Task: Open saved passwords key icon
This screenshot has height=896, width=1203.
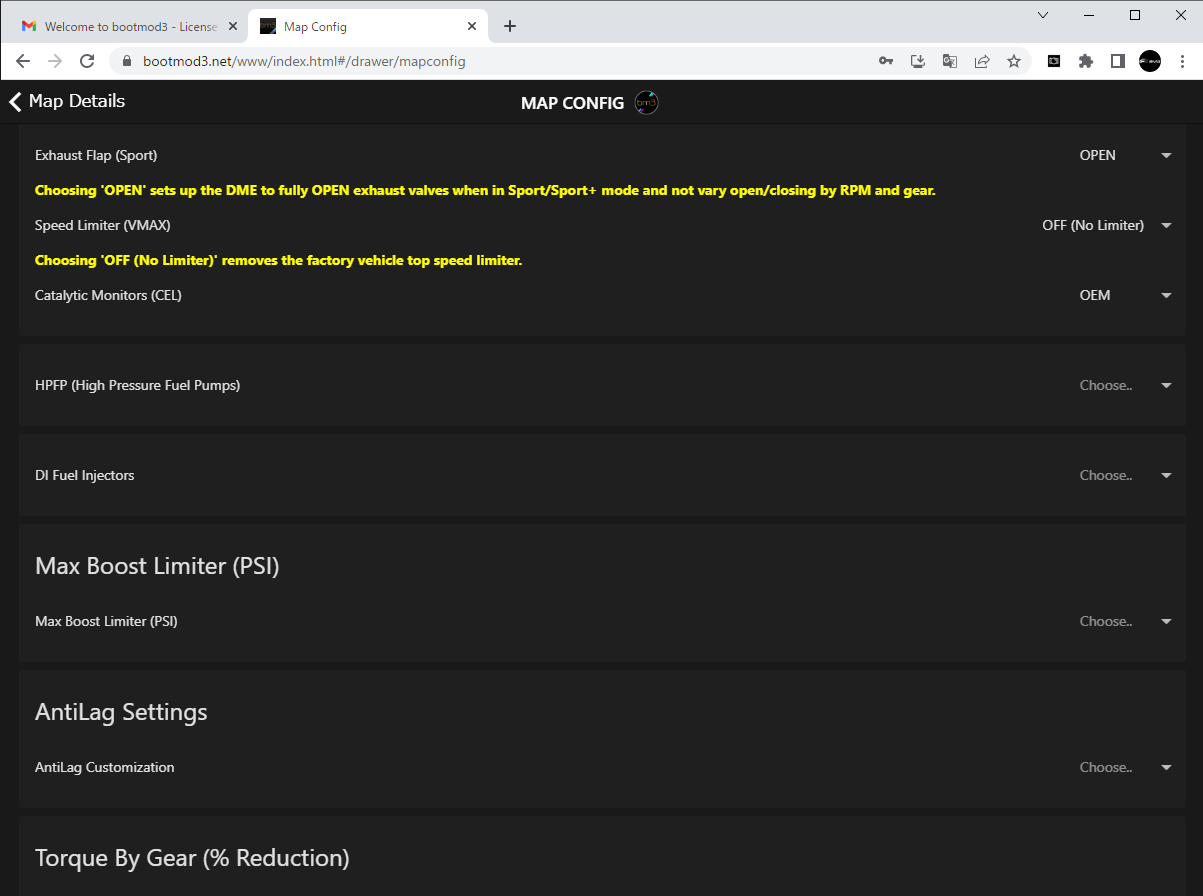Action: [x=886, y=61]
